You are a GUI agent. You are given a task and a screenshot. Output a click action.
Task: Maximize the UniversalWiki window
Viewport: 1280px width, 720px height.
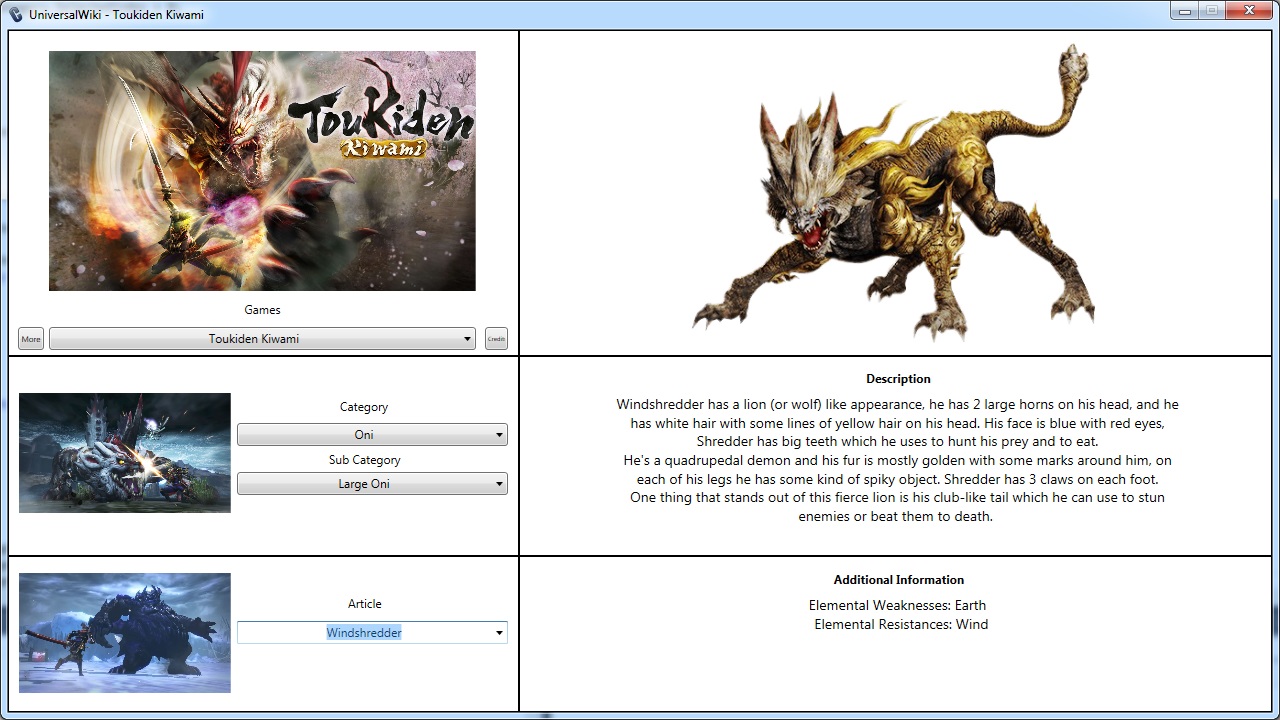1212,10
